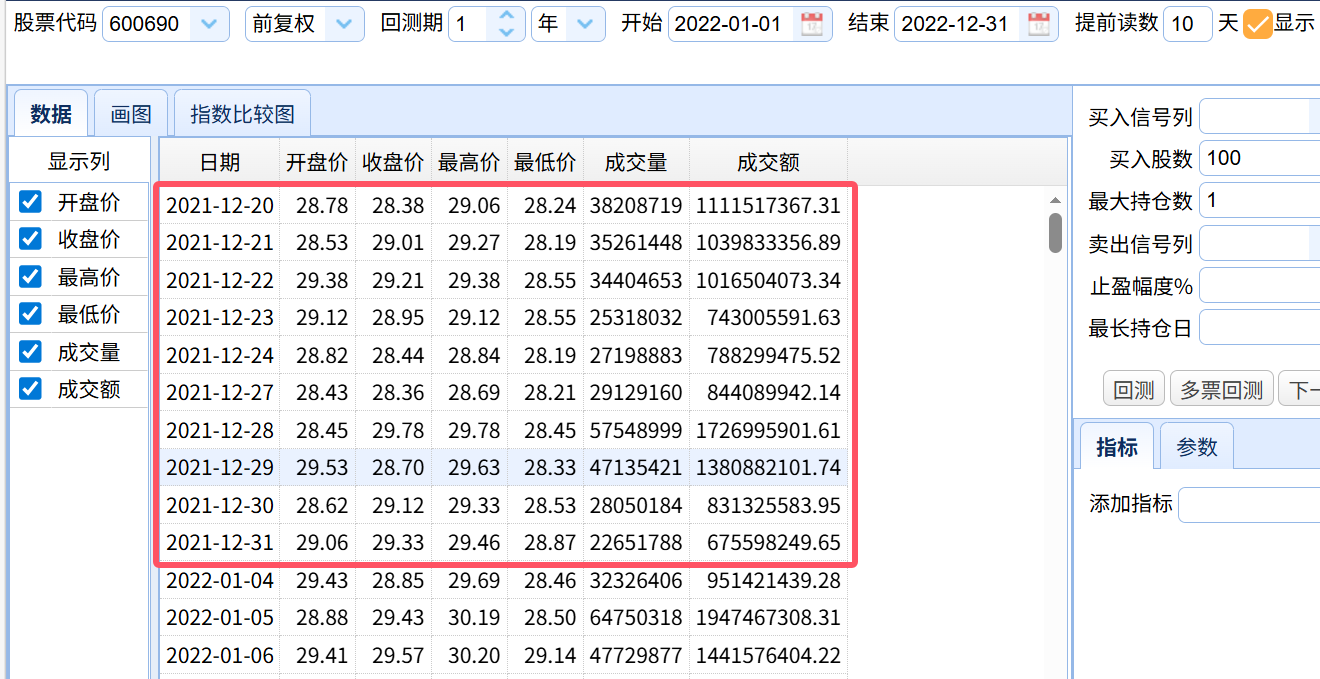Click the 成交量 column header

point(637,163)
